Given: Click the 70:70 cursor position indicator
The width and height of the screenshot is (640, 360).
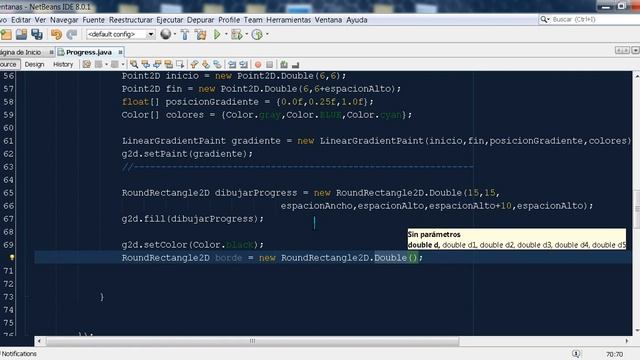Looking at the screenshot, I should (614, 354).
